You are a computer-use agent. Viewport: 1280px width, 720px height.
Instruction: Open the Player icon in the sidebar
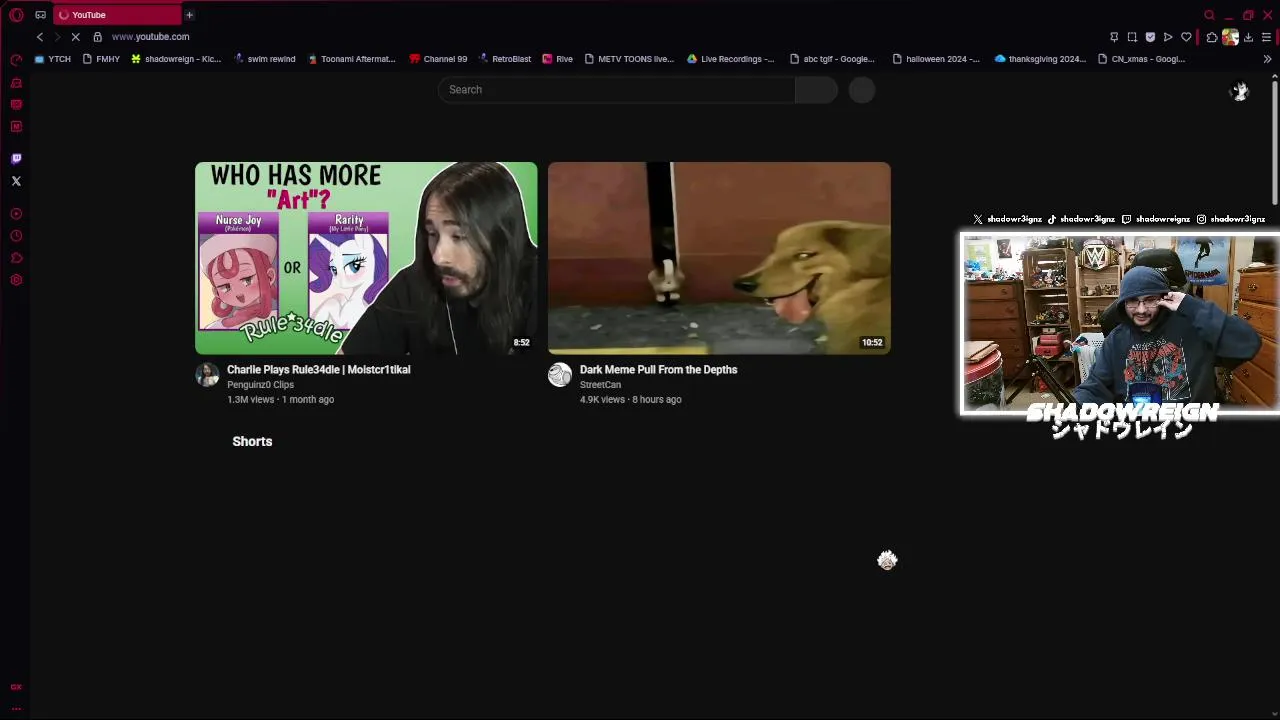(16, 214)
